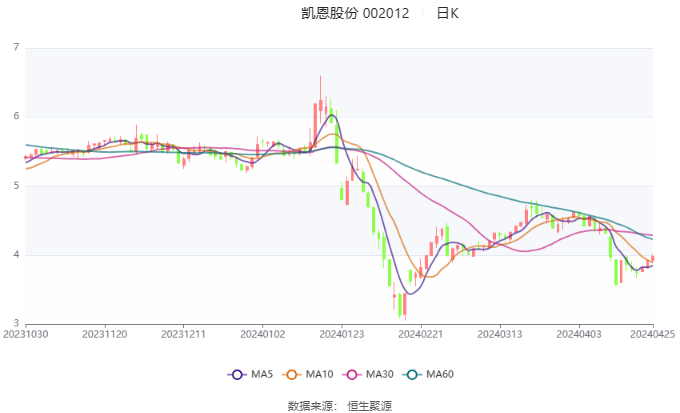Click the teal MA60 circle icon
Image resolution: width=680 pixels, height=413 pixels.
(412, 375)
